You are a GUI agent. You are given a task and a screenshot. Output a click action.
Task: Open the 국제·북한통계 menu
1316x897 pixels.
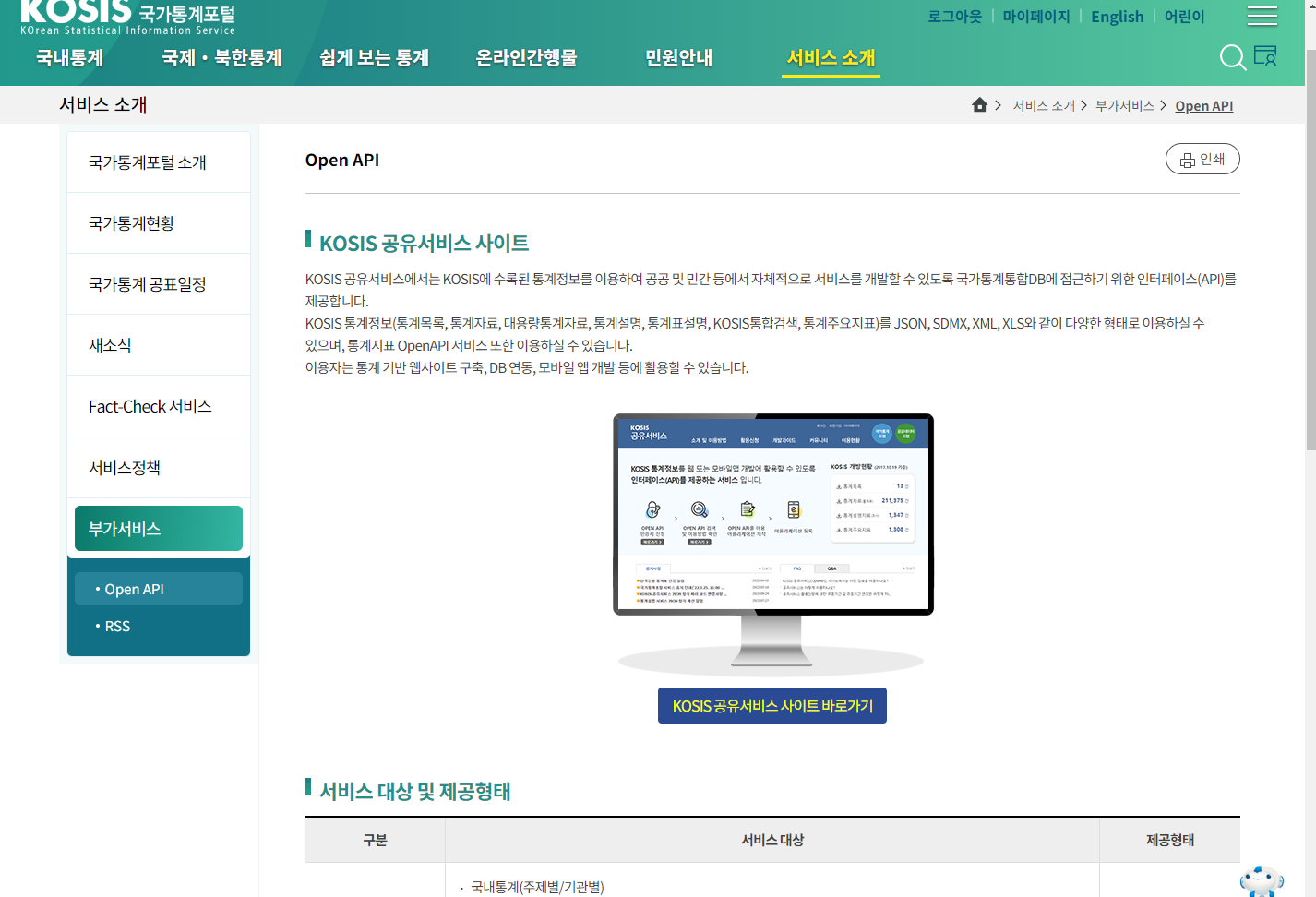point(221,57)
